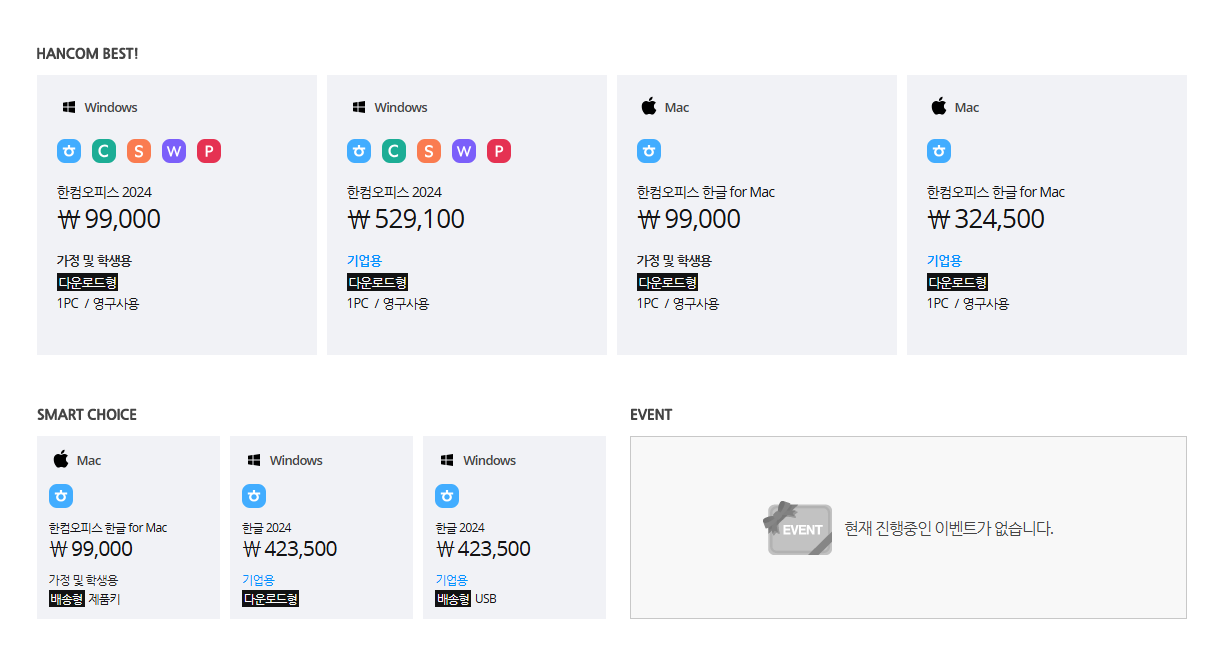The height and width of the screenshot is (654, 1220).
Task: Click 기업용 label in the ₩324,500 card
Action: point(944,261)
